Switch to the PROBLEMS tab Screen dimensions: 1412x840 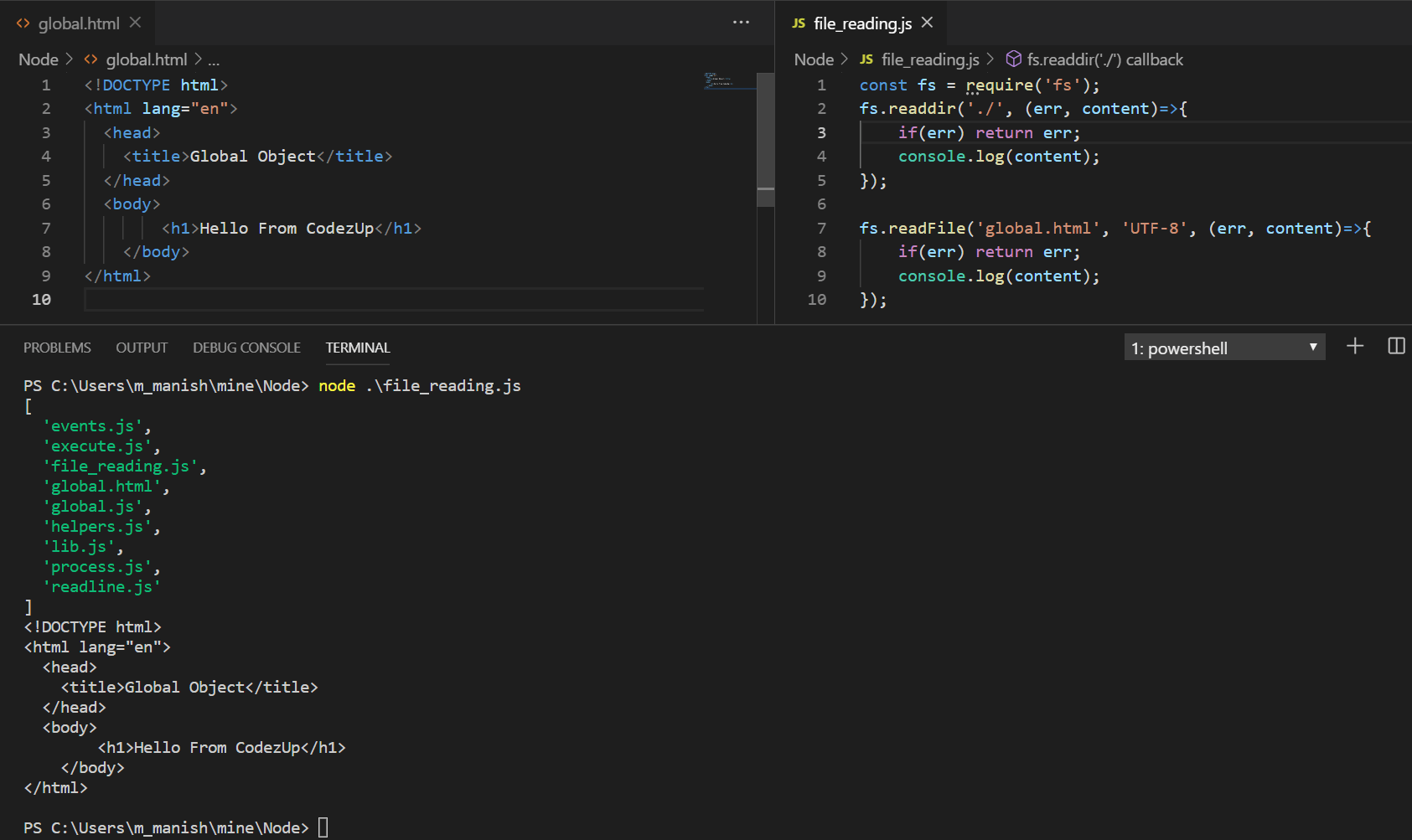(x=57, y=348)
